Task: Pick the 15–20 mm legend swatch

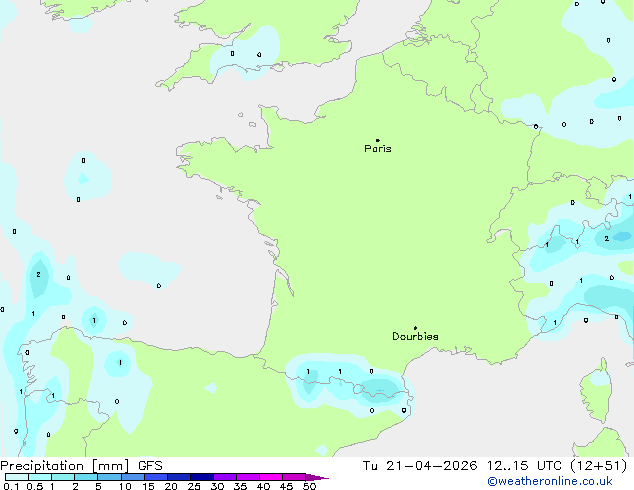Action: tap(156, 477)
